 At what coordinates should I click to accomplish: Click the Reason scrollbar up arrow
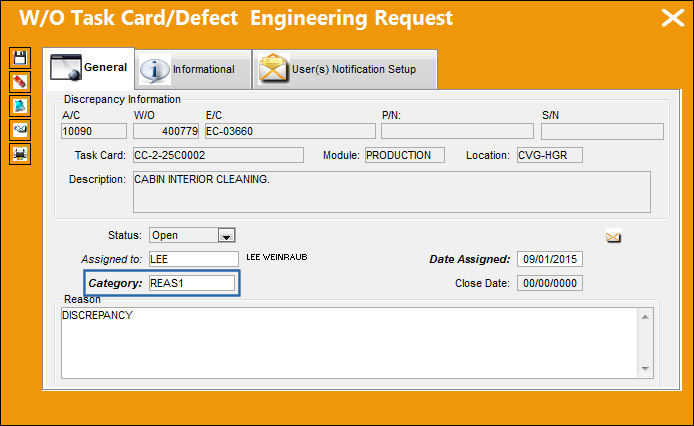click(x=645, y=317)
